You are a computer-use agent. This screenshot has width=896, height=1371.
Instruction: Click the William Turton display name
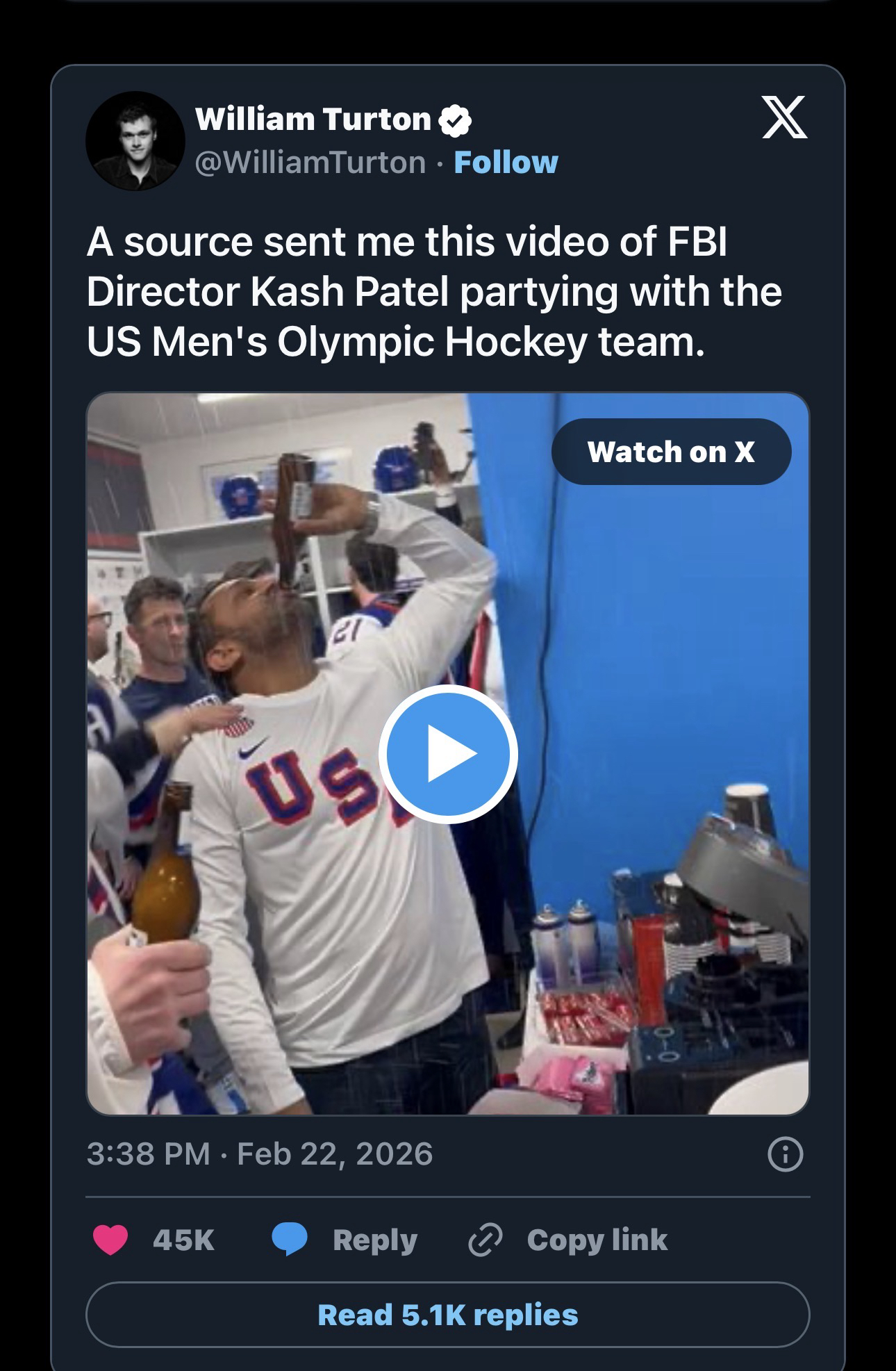point(313,120)
